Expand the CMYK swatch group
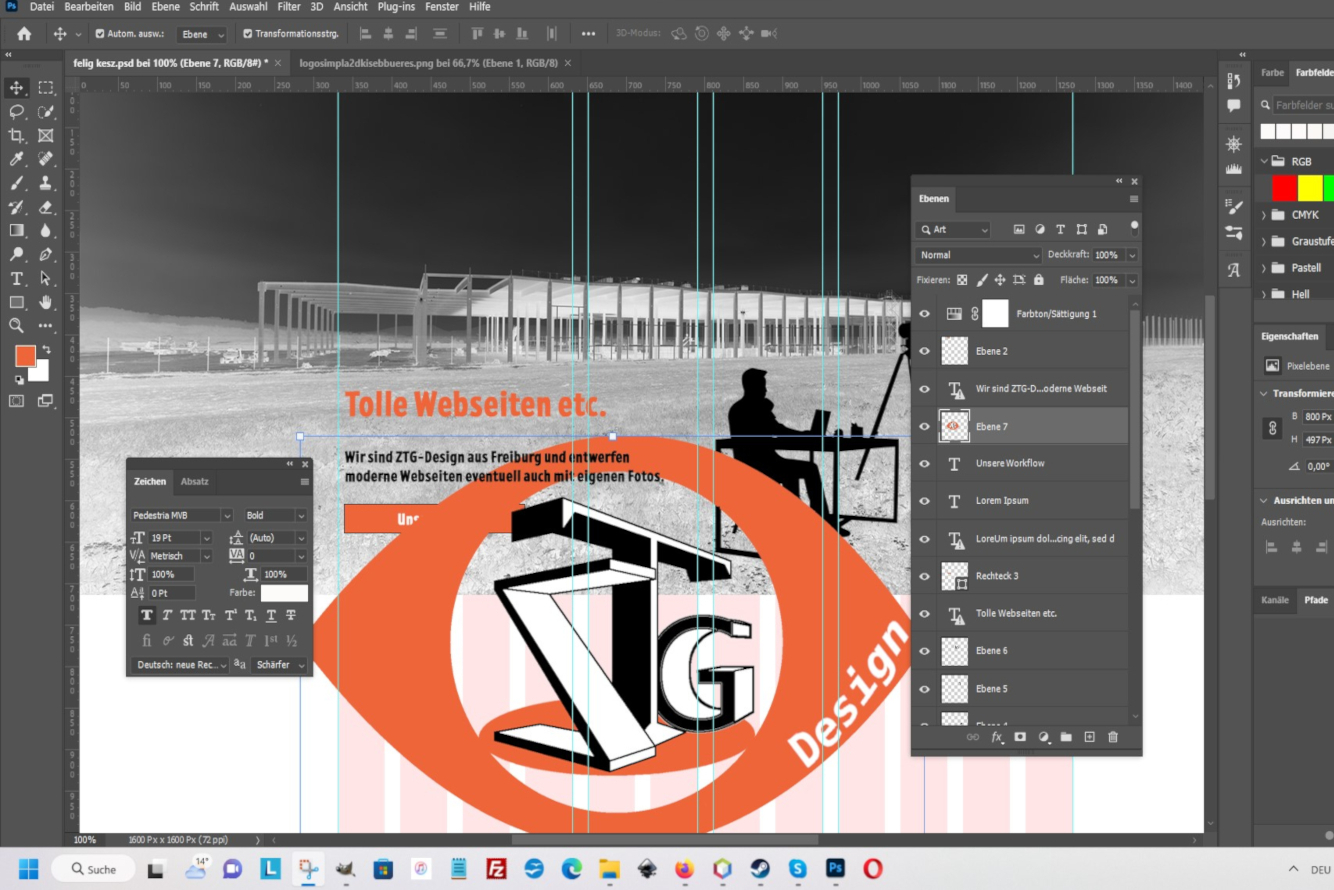Screen dimensions: 1334x890 [x=1264, y=215]
